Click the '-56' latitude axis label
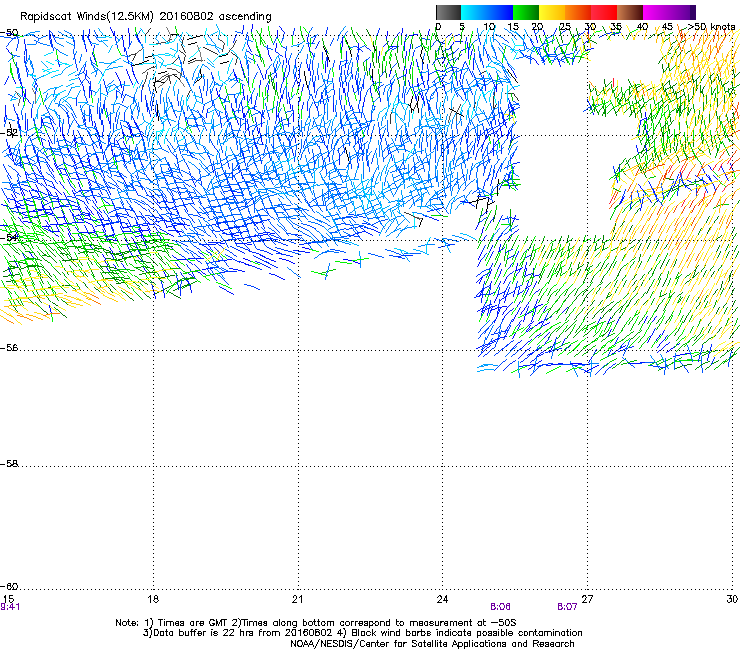 click(9, 348)
